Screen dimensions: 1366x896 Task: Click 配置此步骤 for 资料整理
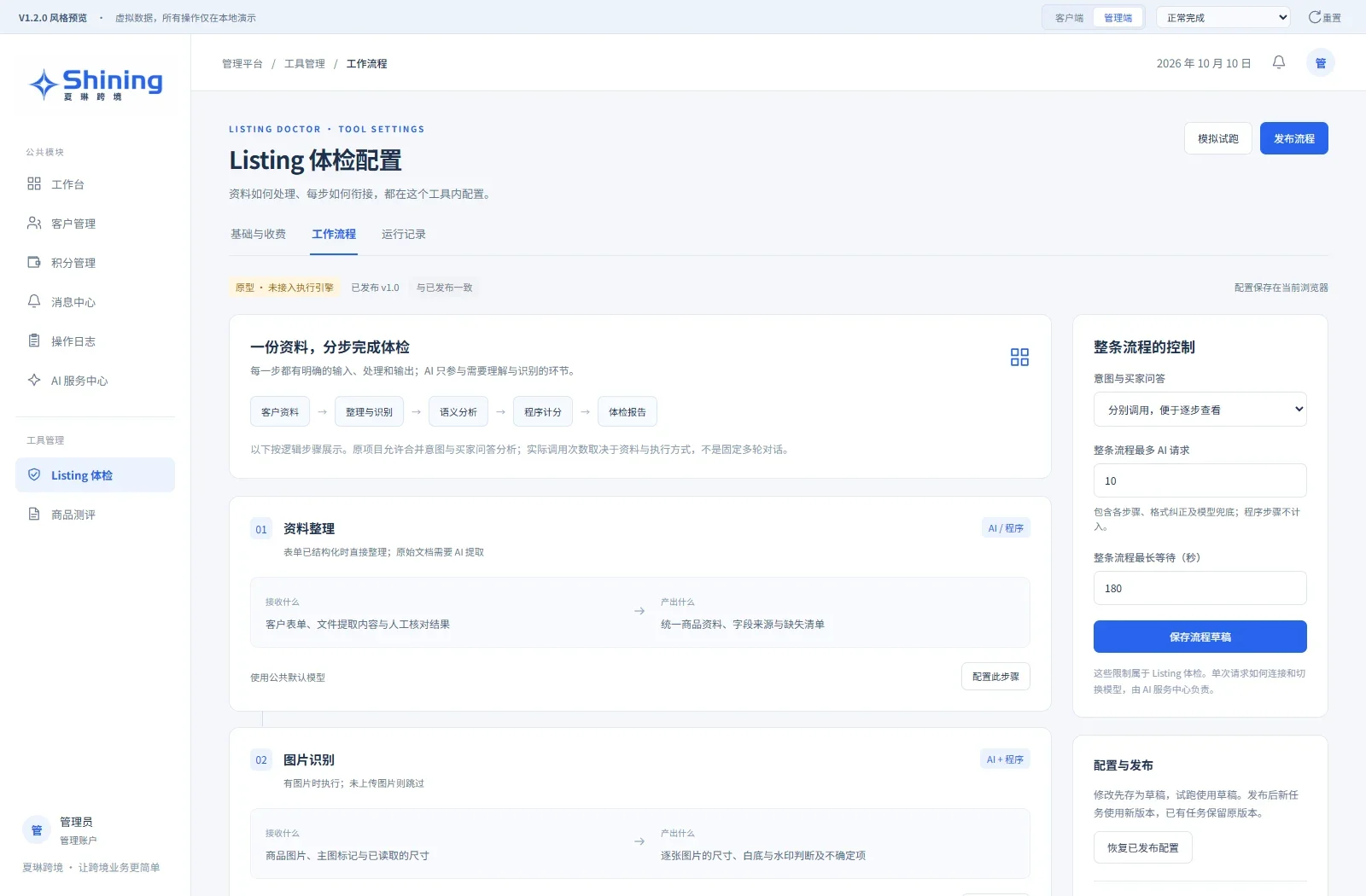[x=995, y=677]
